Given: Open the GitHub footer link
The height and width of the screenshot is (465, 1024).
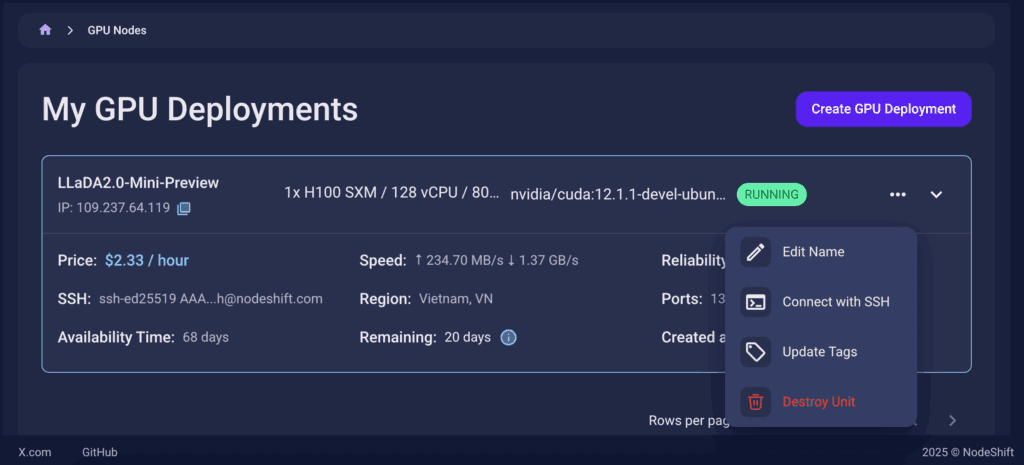Looking at the screenshot, I should pos(100,452).
